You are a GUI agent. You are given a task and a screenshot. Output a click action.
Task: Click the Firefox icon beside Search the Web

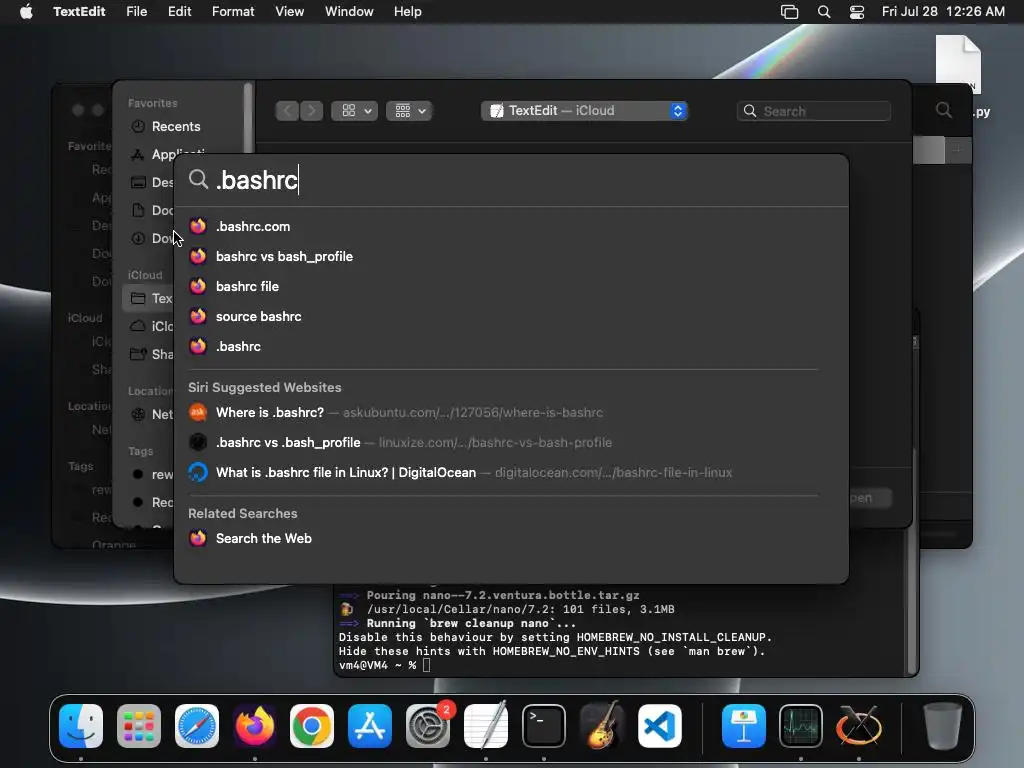198,538
